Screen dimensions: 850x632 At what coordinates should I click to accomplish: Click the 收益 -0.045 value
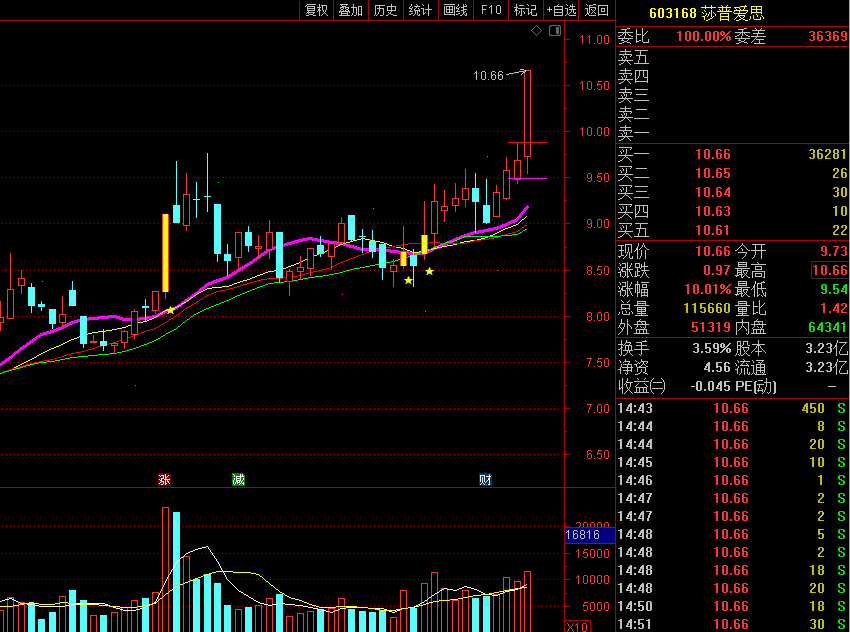tap(711, 386)
